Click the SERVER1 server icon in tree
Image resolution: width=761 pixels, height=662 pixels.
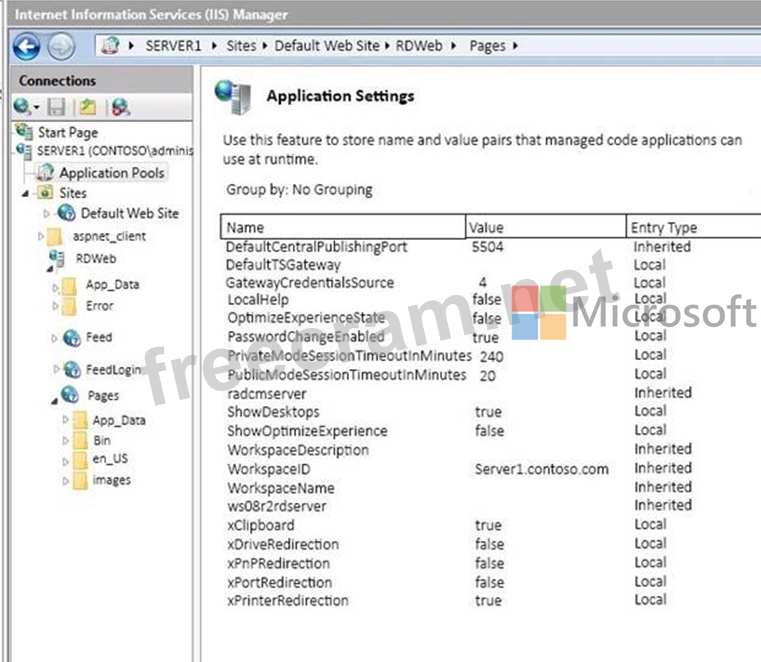[24, 150]
